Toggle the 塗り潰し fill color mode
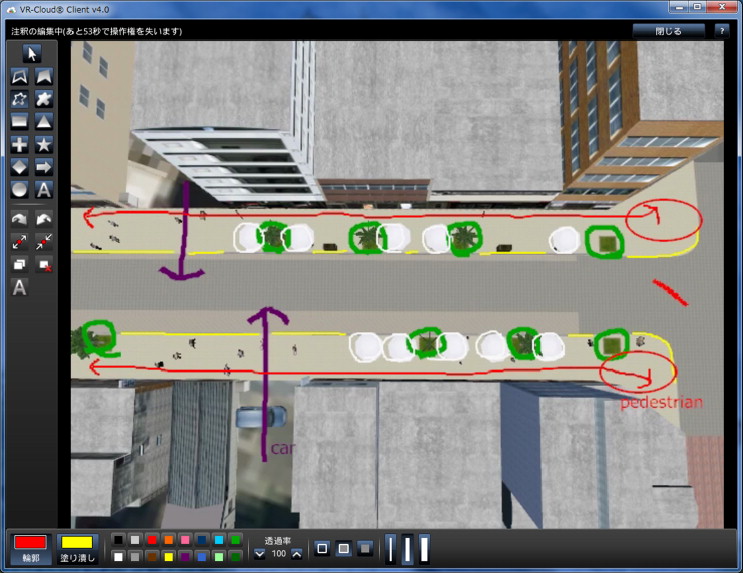 click(76, 547)
